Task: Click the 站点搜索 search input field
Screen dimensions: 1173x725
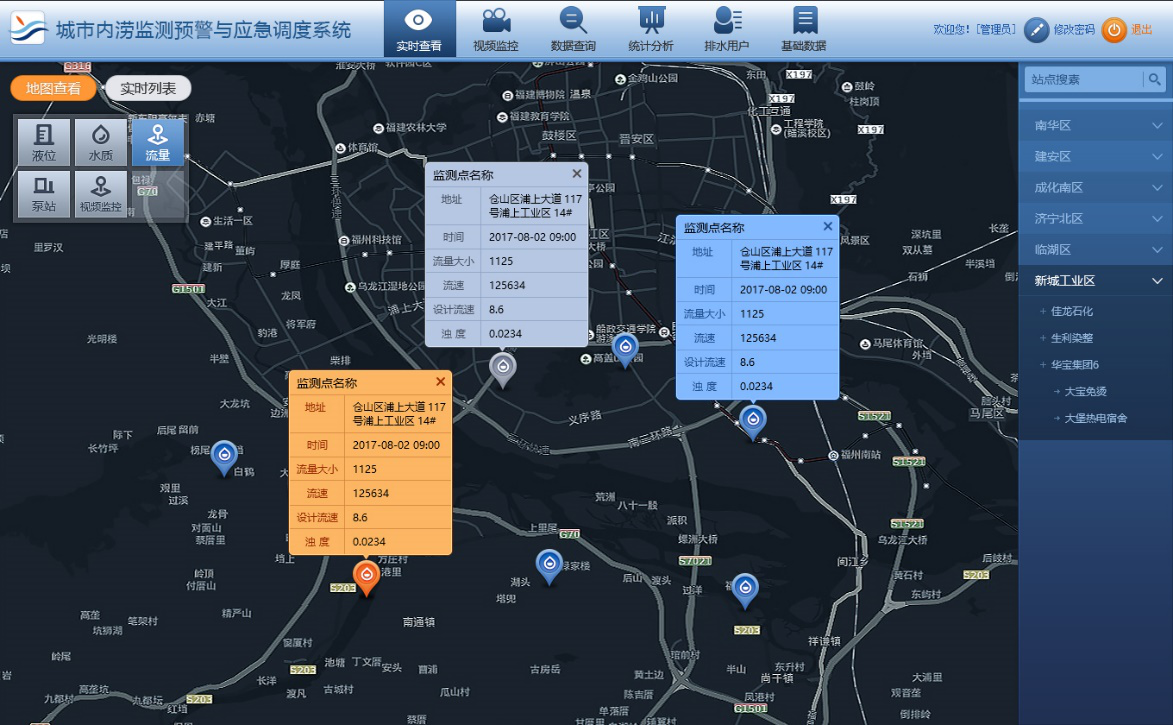Action: click(x=1084, y=80)
